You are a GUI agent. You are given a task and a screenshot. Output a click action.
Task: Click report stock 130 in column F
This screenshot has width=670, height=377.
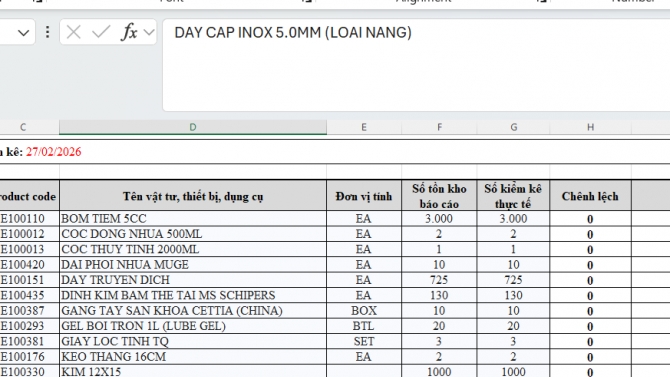pyautogui.click(x=439, y=295)
